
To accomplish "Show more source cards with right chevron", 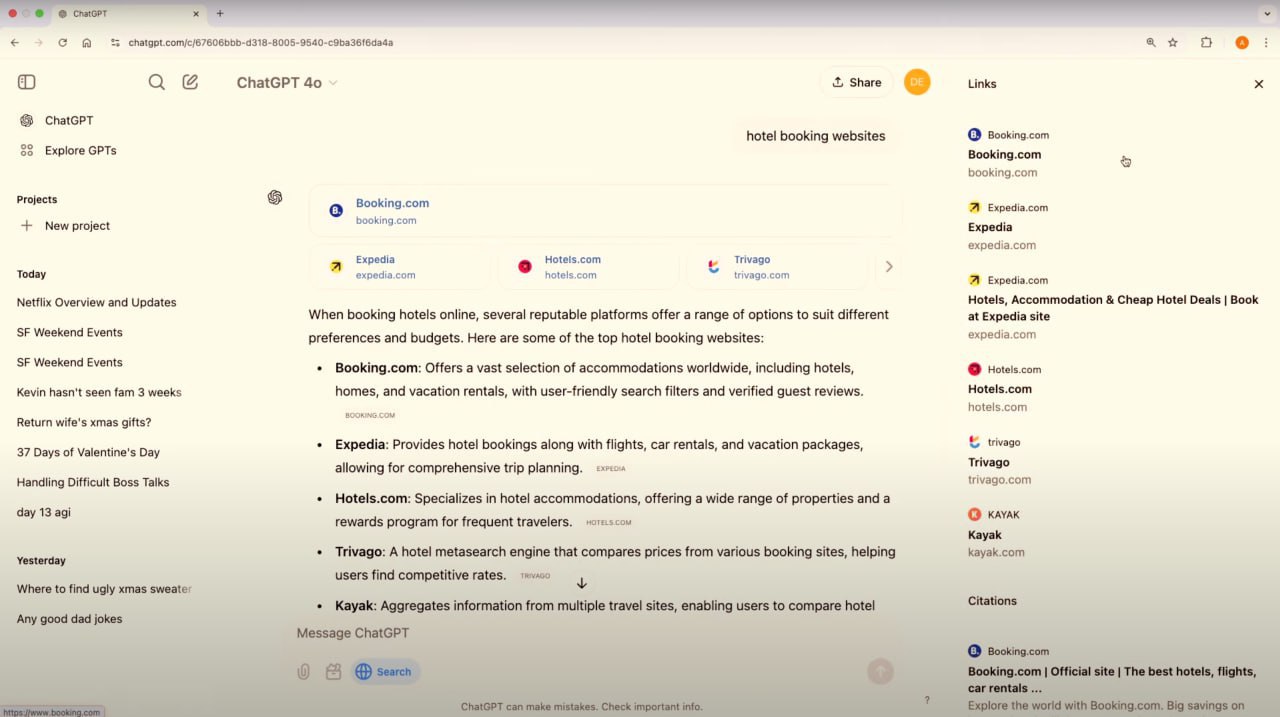I will [888, 267].
